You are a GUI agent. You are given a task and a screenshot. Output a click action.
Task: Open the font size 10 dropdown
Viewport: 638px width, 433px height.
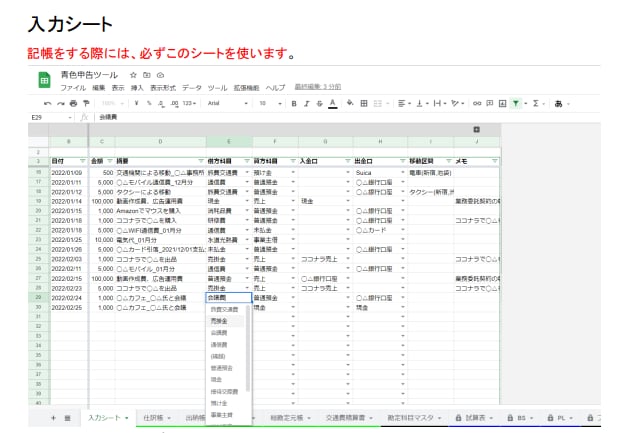271,103
